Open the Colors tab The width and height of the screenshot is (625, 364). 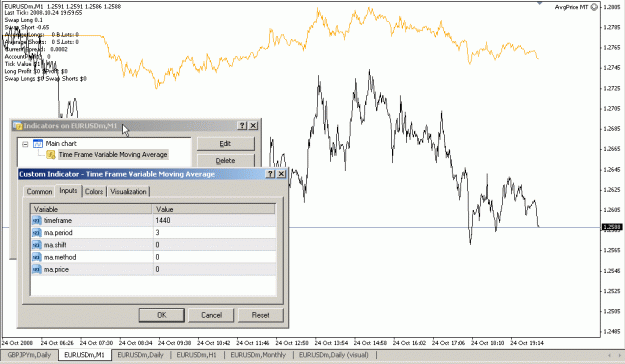click(94, 192)
